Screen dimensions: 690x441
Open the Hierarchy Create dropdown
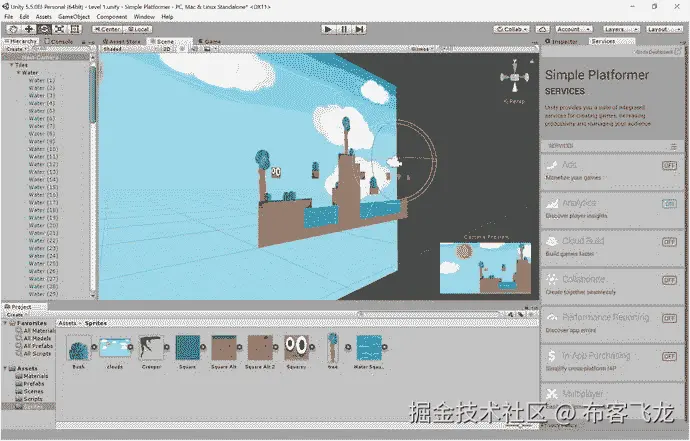[16, 49]
